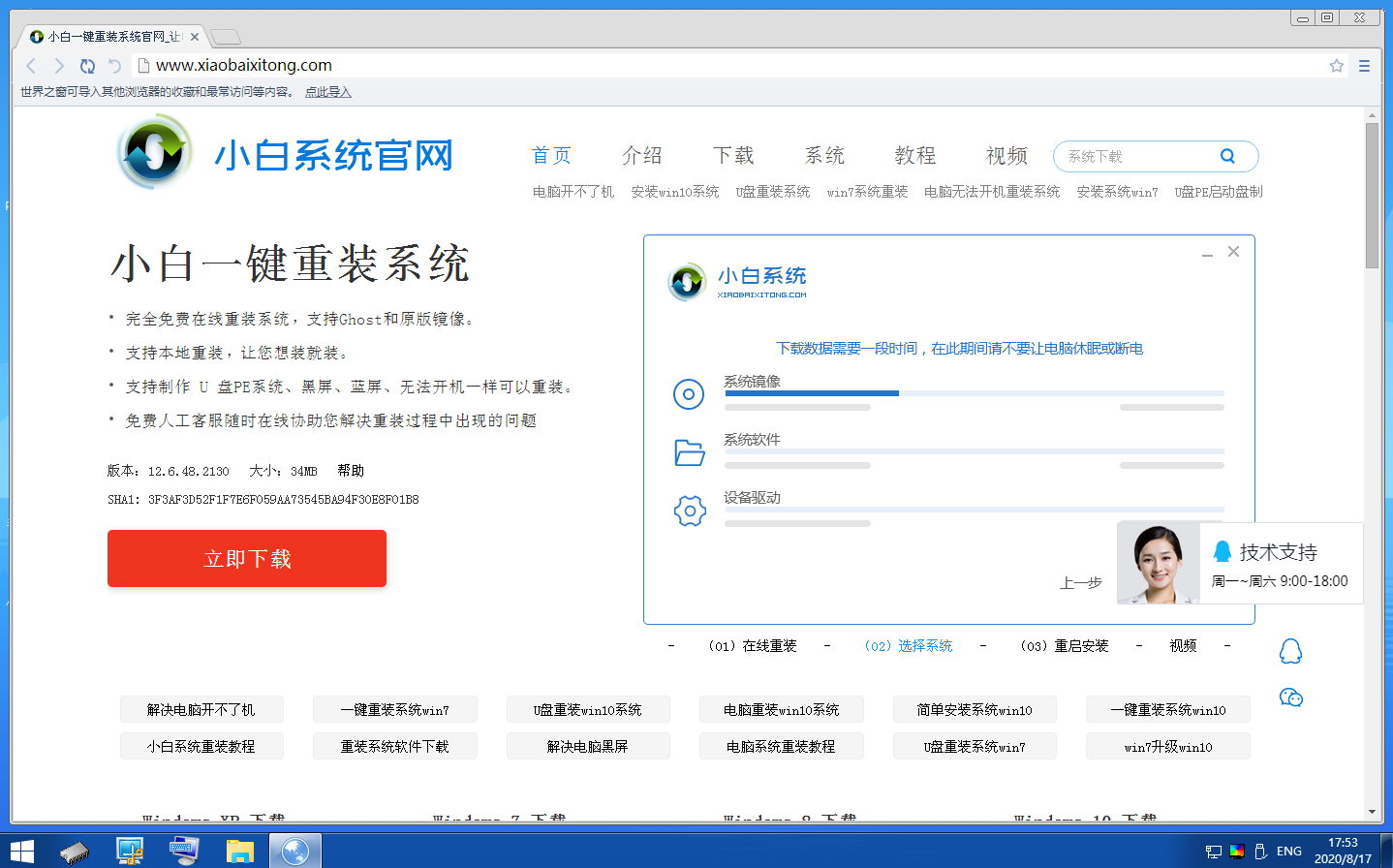Screen dimensions: 1393x868
Task: Click the browser icon on the taskbar
Action: (294, 850)
